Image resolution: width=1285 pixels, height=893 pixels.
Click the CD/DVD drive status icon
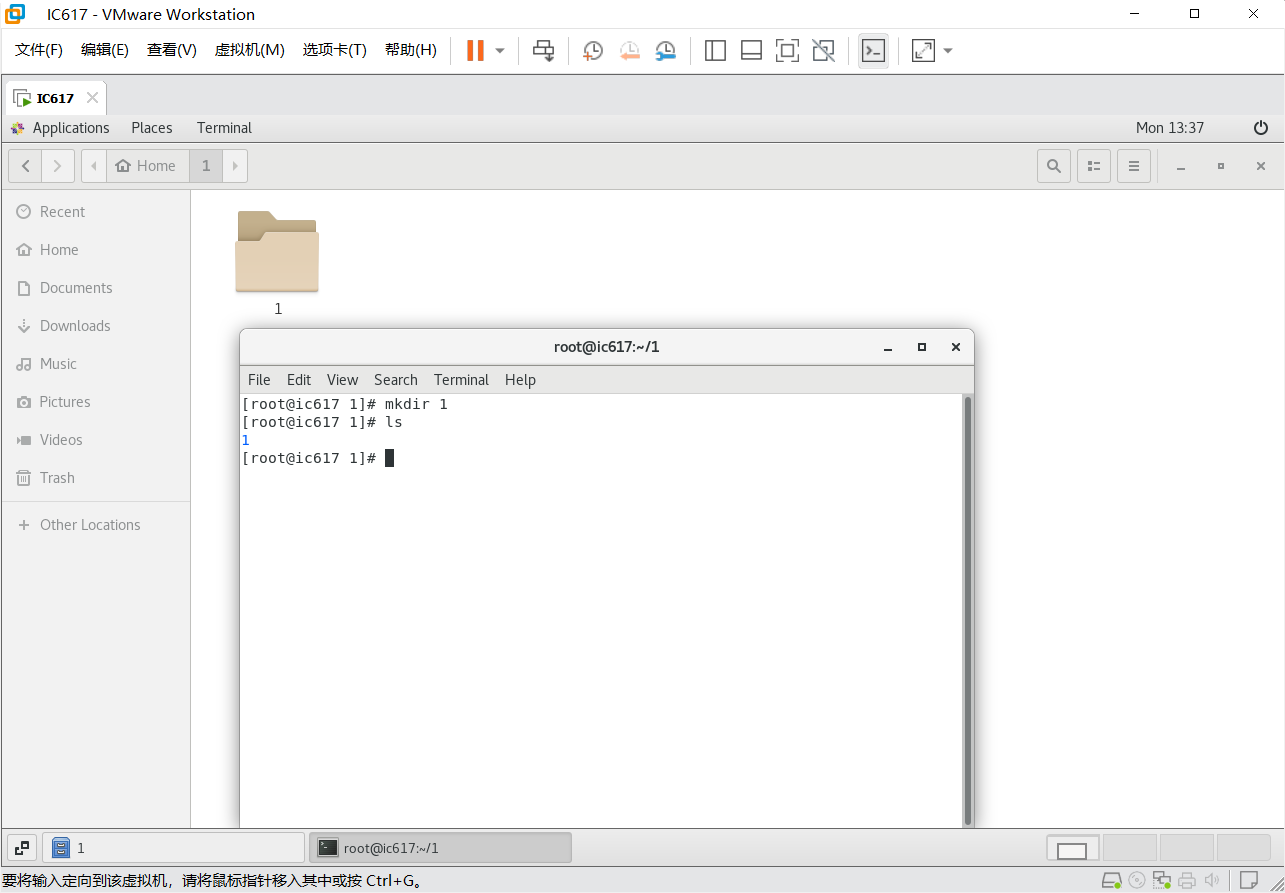click(1137, 881)
